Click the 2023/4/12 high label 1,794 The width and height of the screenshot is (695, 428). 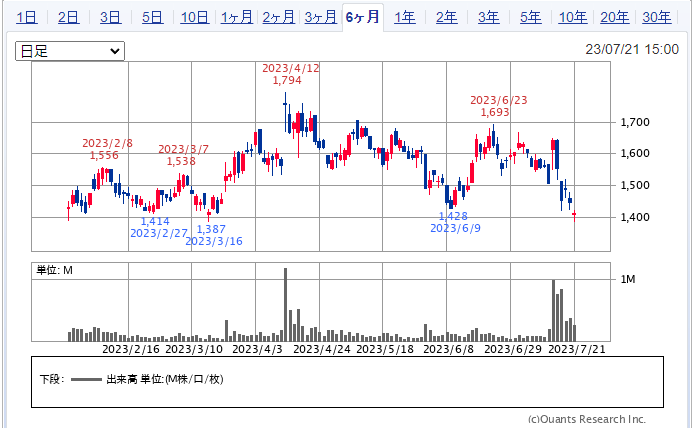287,80
